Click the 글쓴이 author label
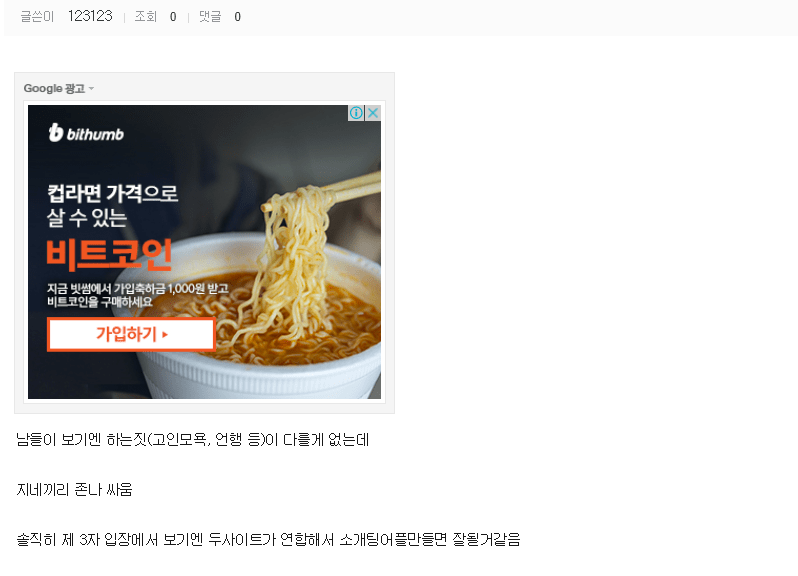 pyautogui.click(x=37, y=17)
